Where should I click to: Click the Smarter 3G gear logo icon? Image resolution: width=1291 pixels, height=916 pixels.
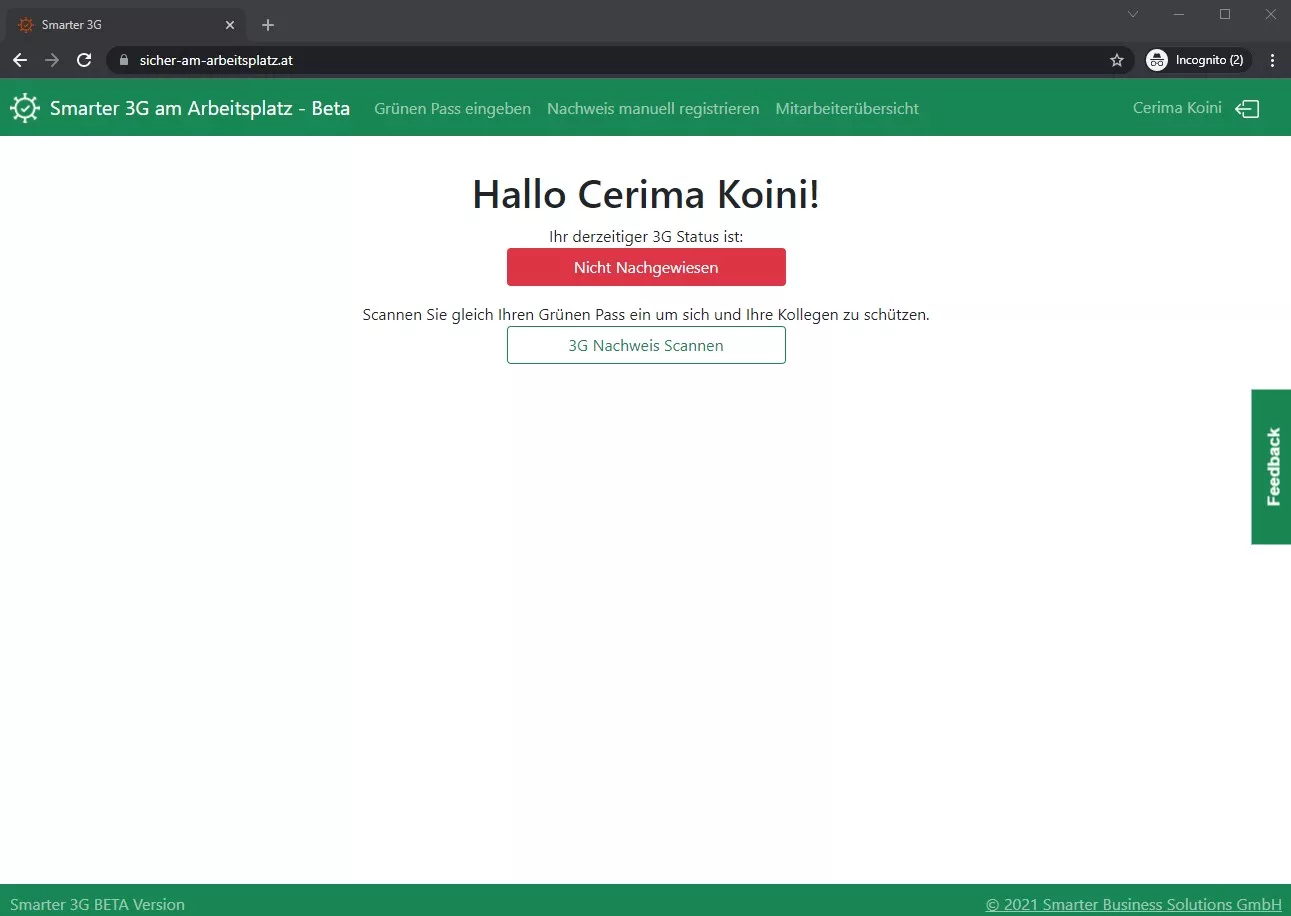(25, 108)
